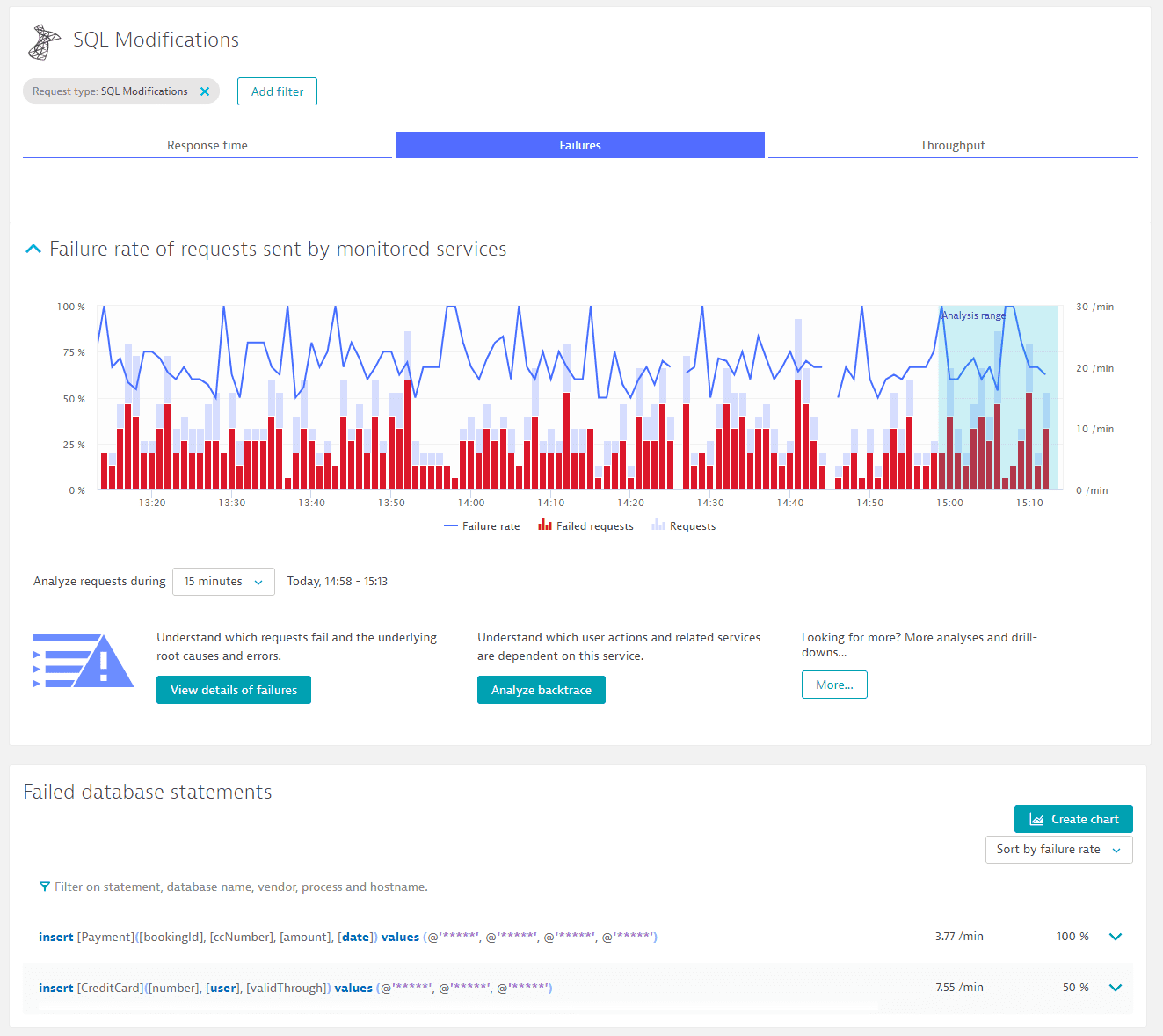The height and width of the screenshot is (1036, 1163).
Task: Open the Throughput tab
Action: (953, 145)
